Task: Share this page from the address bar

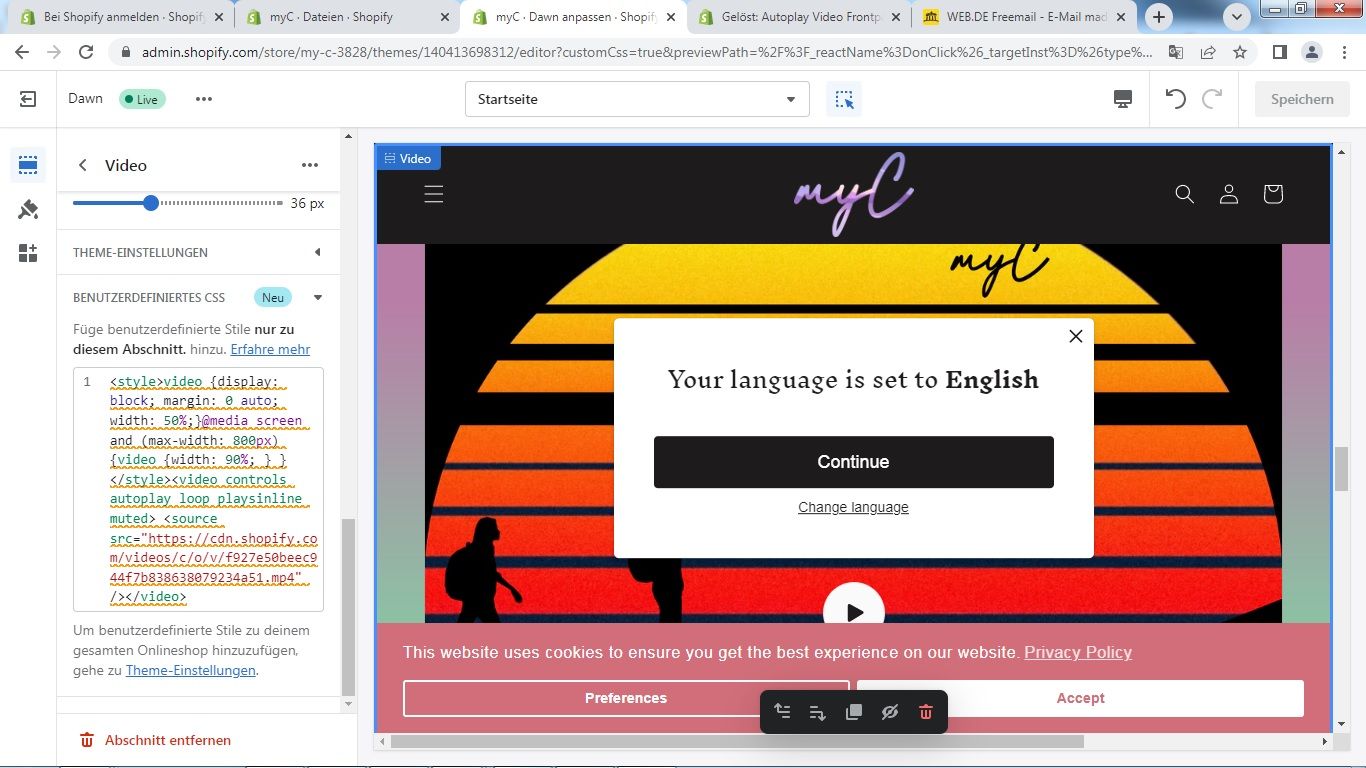Action: coord(1208,53)
